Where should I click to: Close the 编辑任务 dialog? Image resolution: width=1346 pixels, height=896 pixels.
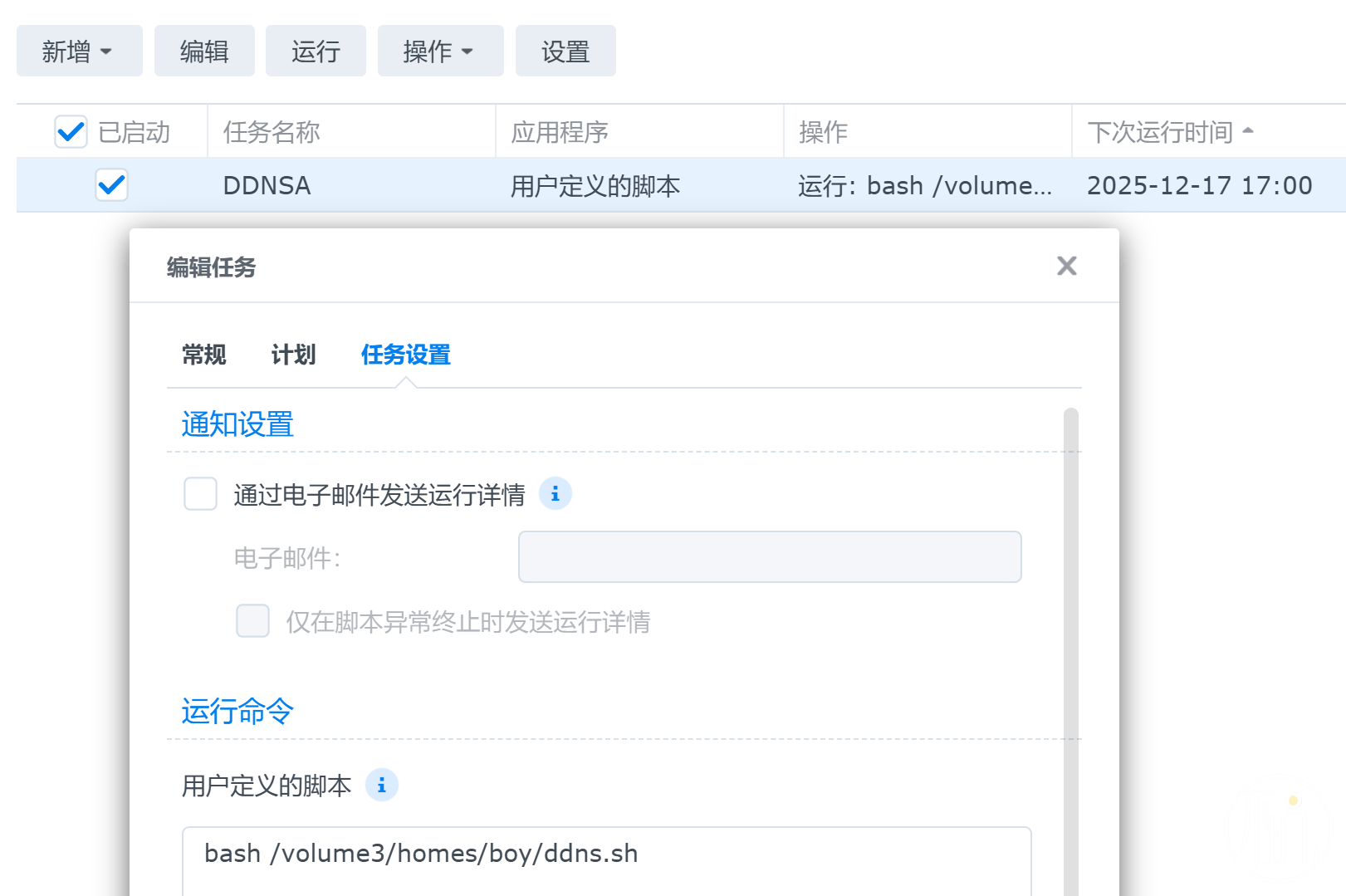pyautogui.click(x=1066, y=266)
